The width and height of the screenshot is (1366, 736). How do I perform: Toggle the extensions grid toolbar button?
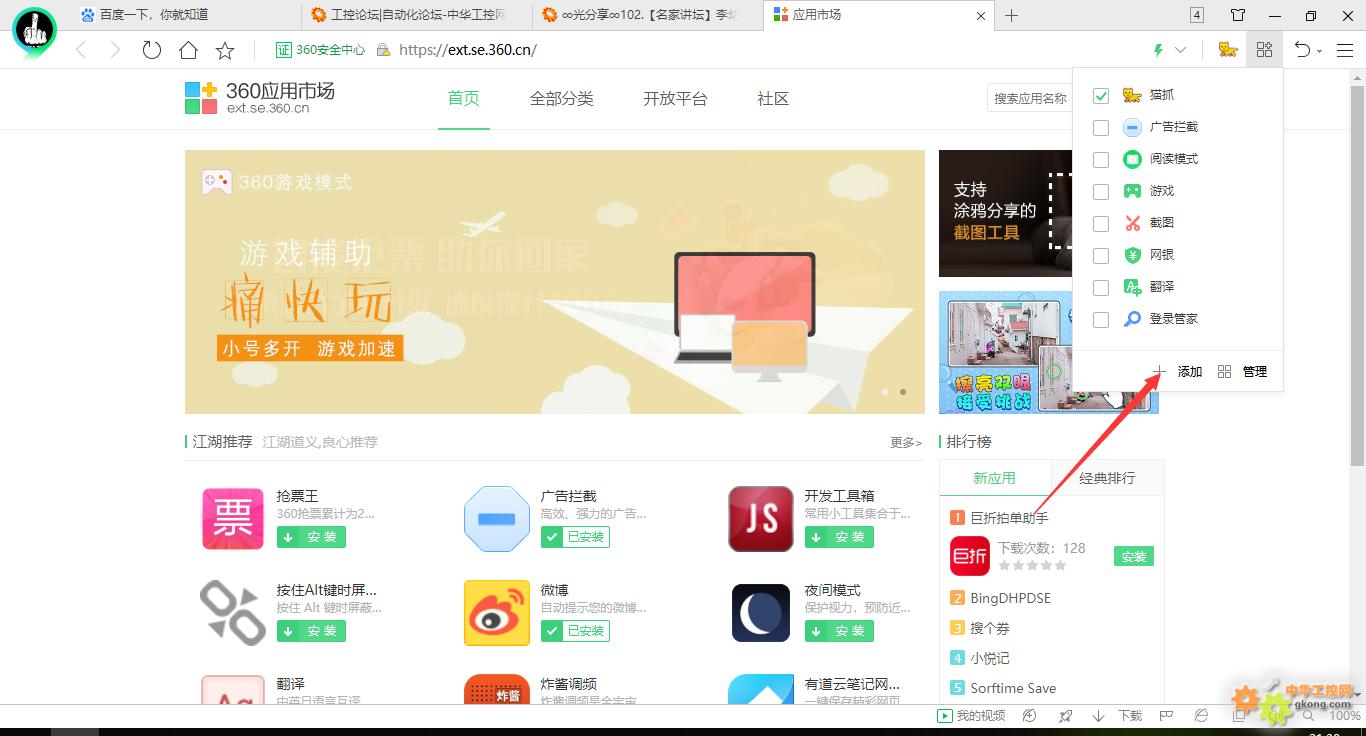click(1265, 50)
